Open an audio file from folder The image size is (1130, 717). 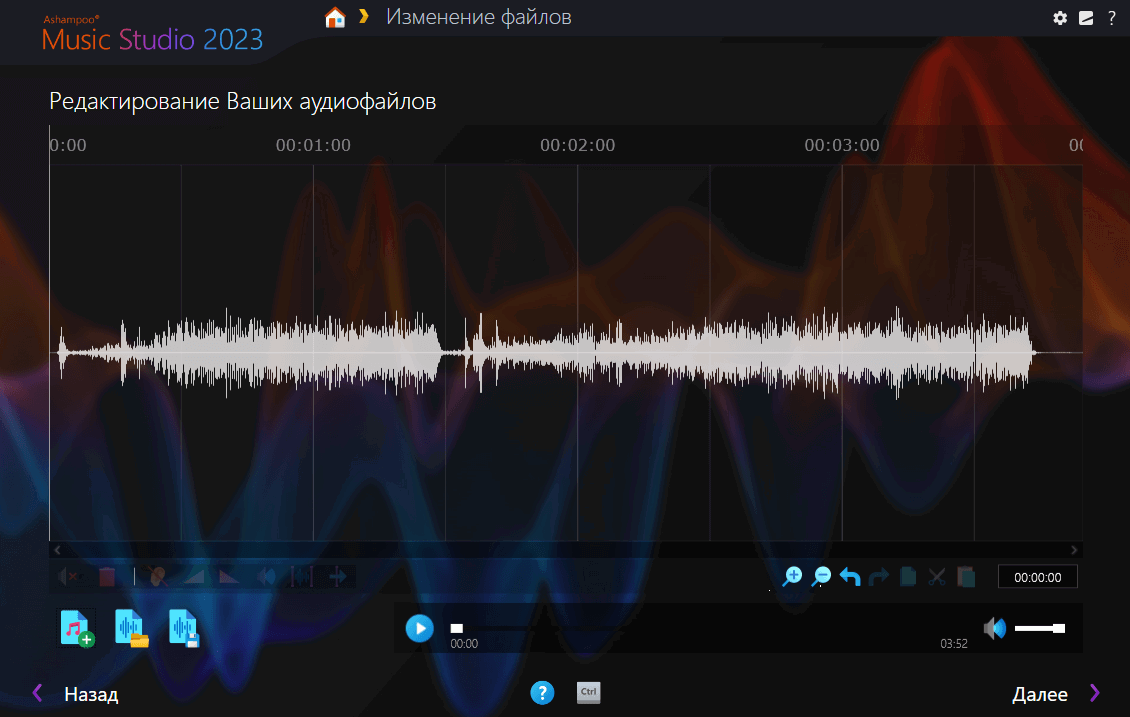131,628
